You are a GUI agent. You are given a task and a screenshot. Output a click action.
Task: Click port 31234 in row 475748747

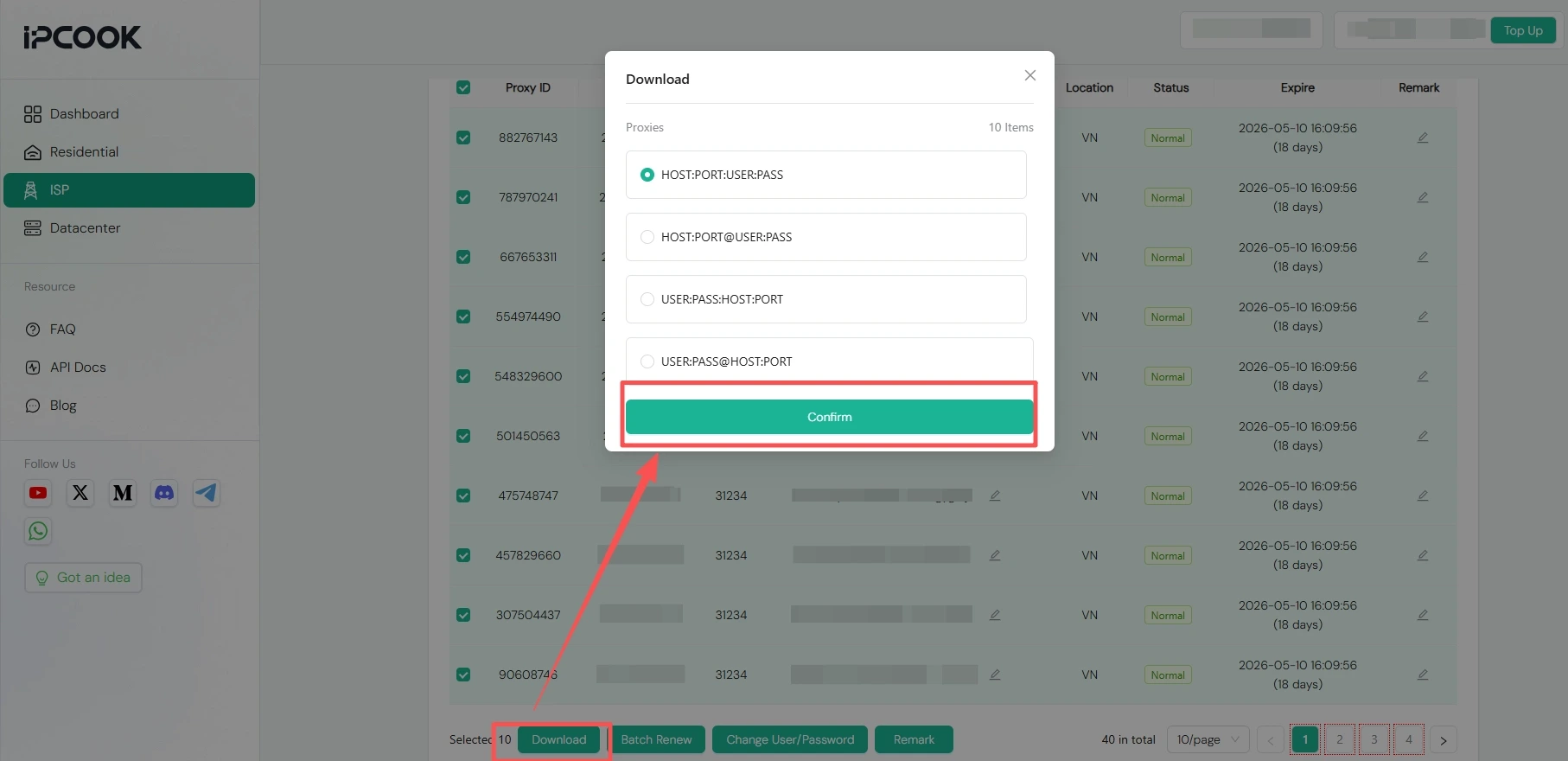click(x=731, y=496)
